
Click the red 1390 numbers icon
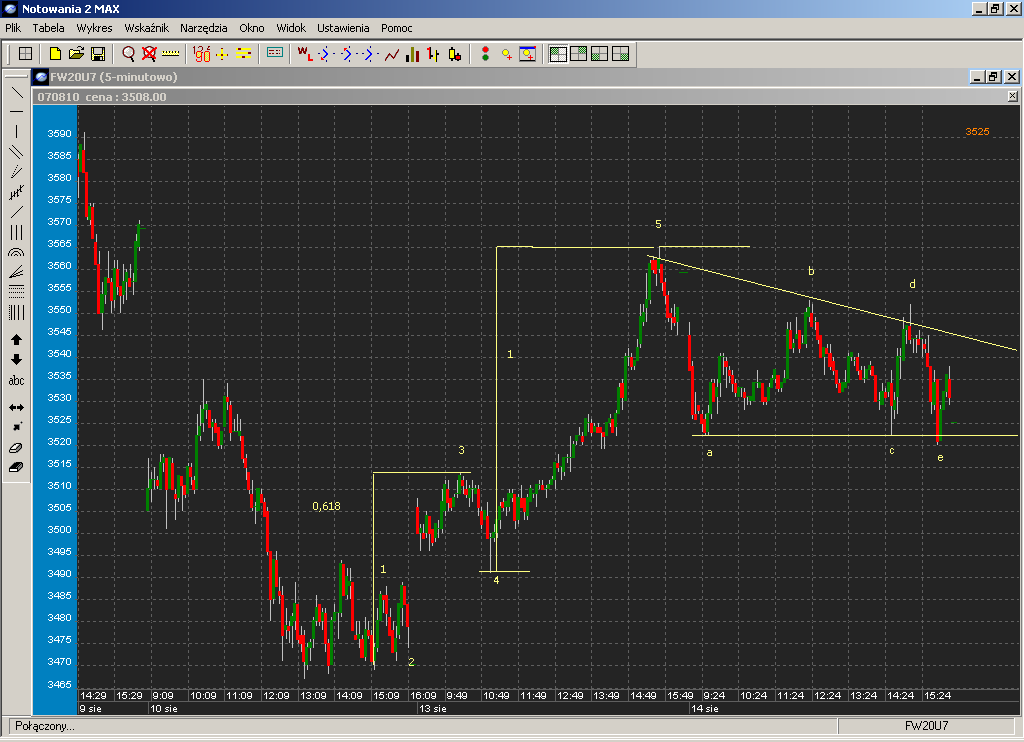(x=202, y=54)
